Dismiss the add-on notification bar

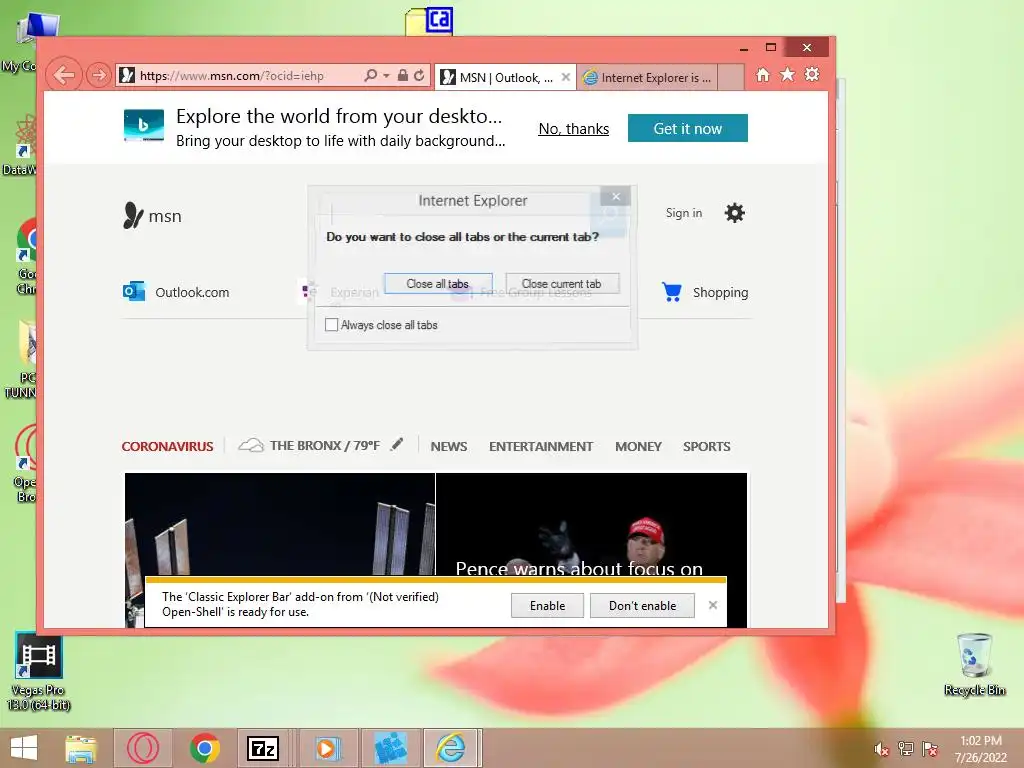pos(712,605)
